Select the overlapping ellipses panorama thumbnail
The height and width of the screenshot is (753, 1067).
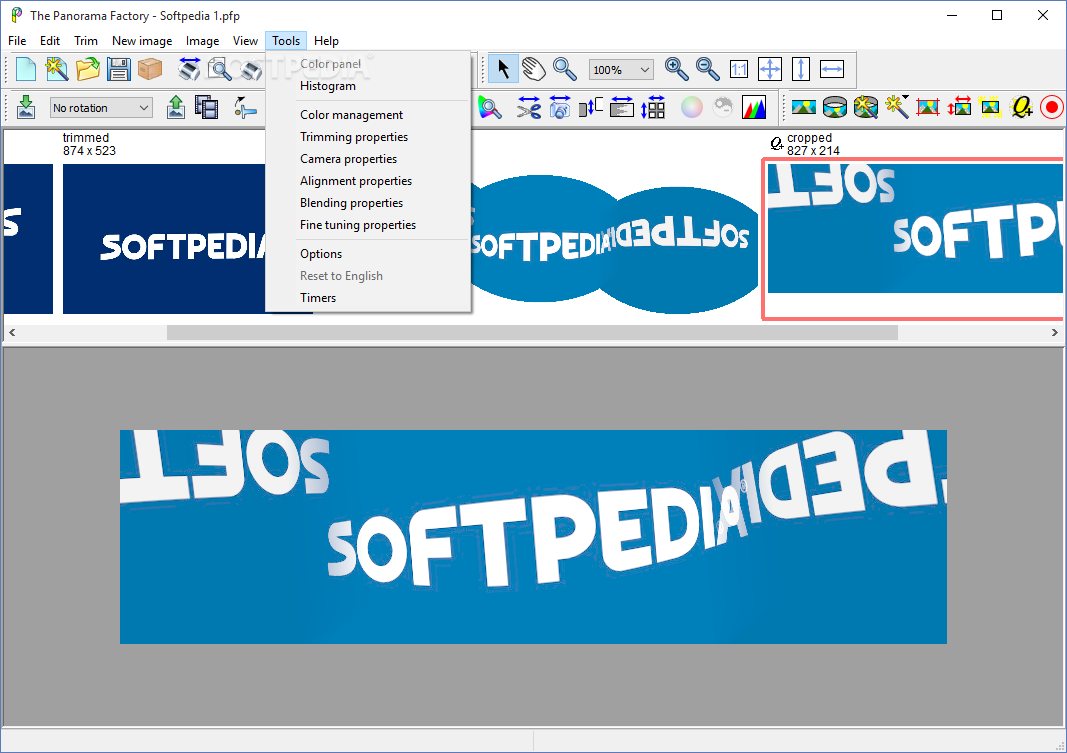614,244
